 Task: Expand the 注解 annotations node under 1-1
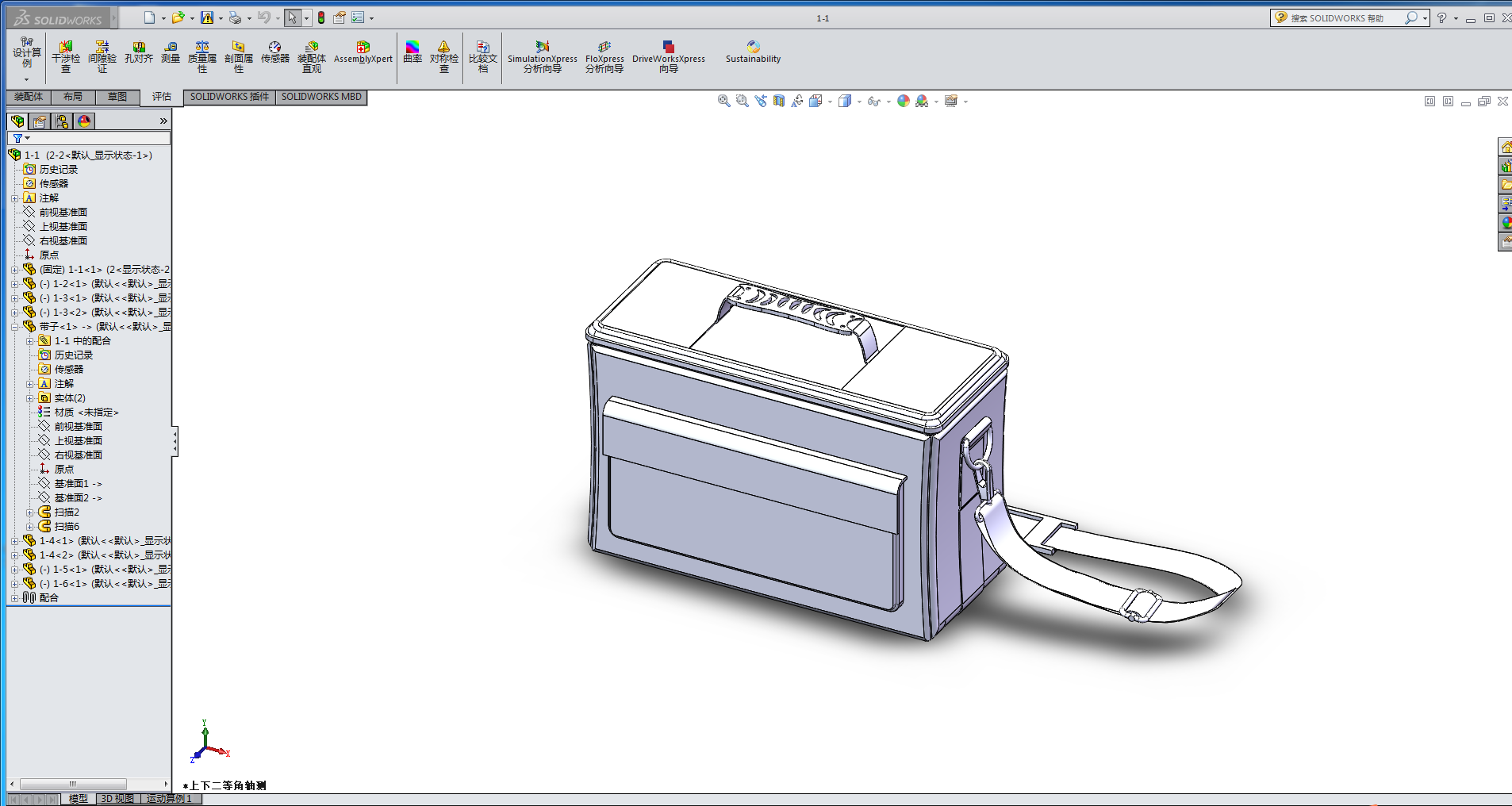[15, 198]
